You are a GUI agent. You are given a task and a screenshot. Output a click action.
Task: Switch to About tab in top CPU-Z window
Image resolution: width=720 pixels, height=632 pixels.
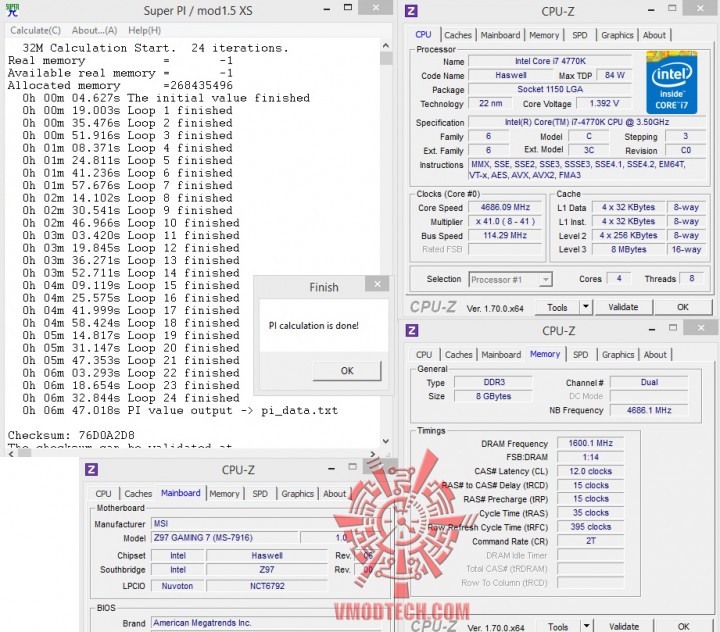pos(654,35)
